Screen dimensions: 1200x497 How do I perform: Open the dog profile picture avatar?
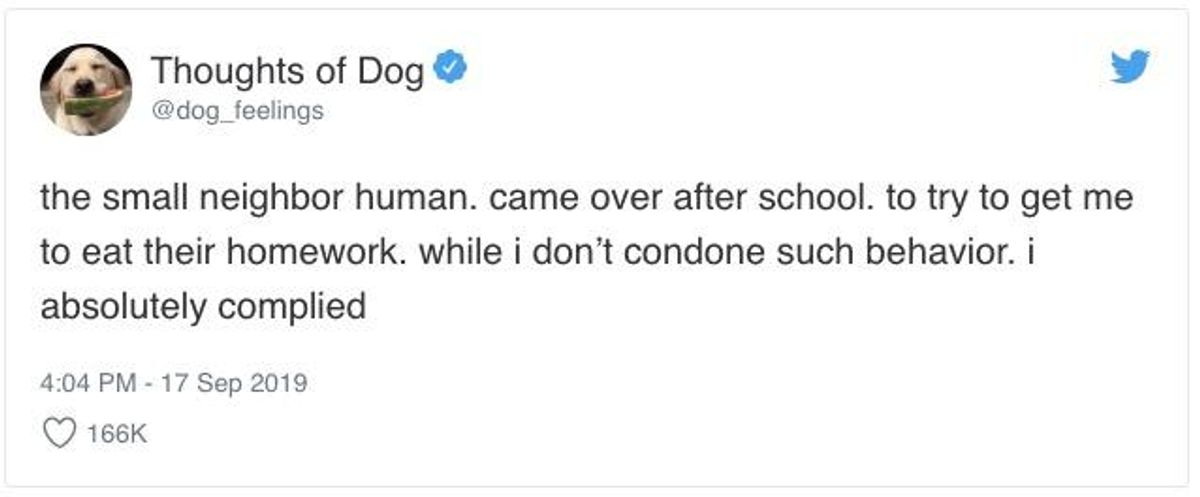coord(86,89)
